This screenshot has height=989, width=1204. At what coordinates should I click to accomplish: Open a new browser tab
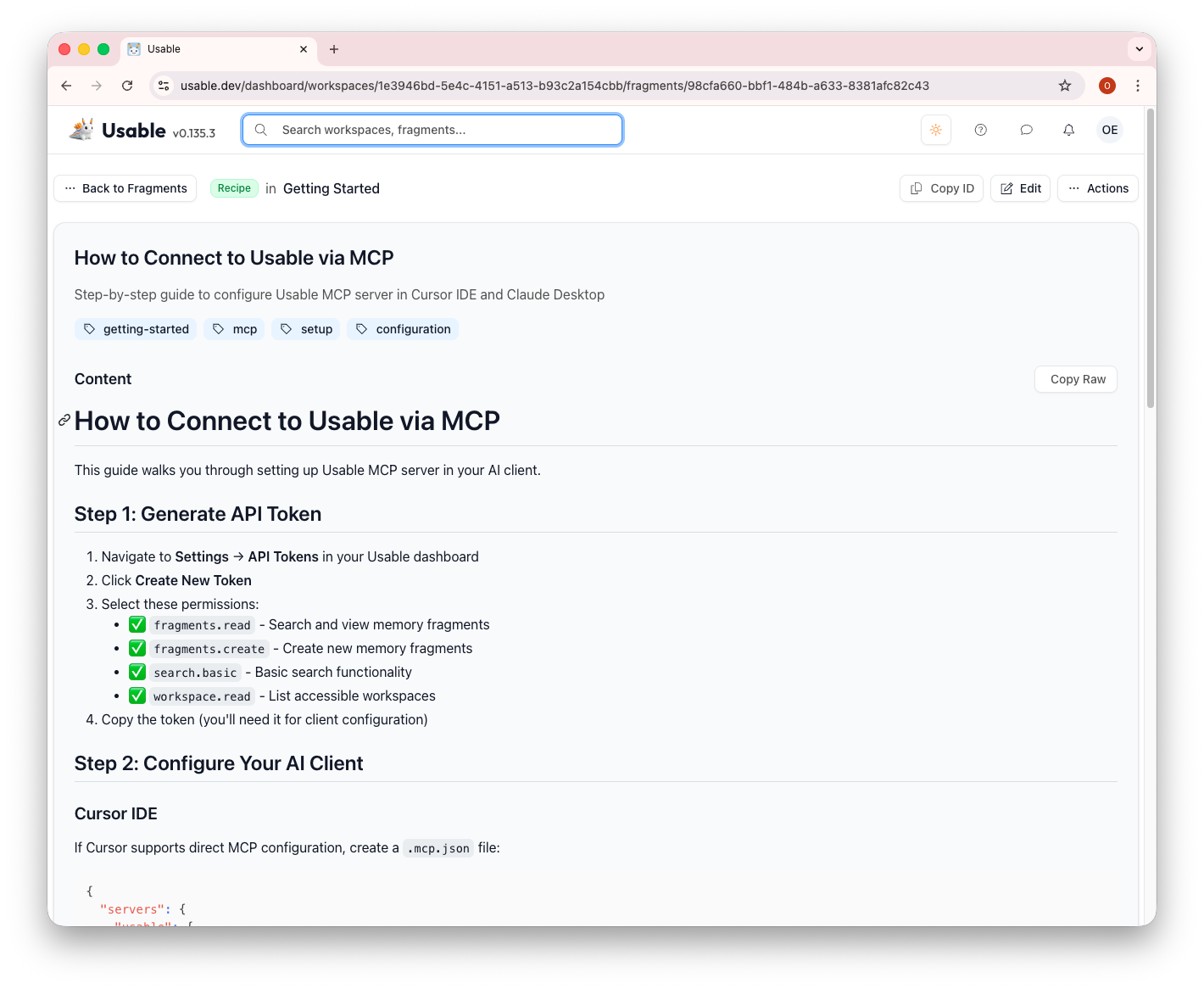334,49
